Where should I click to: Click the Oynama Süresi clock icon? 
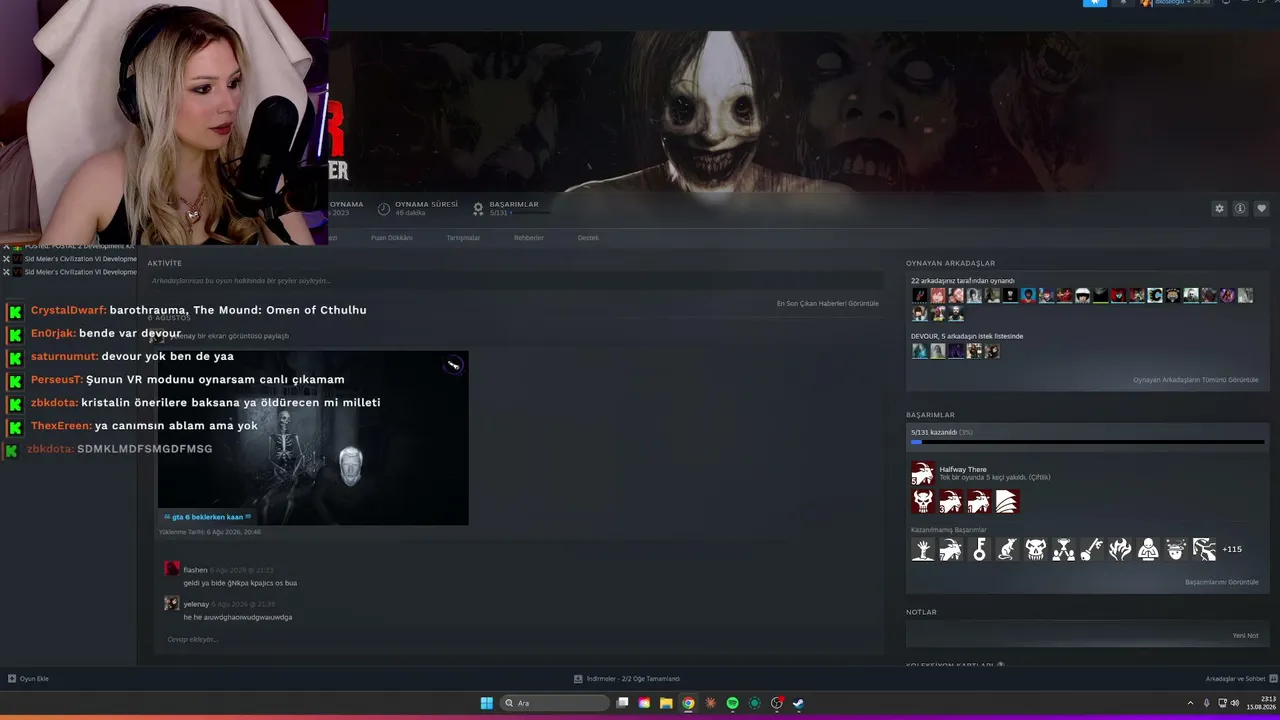coord(384,208)
